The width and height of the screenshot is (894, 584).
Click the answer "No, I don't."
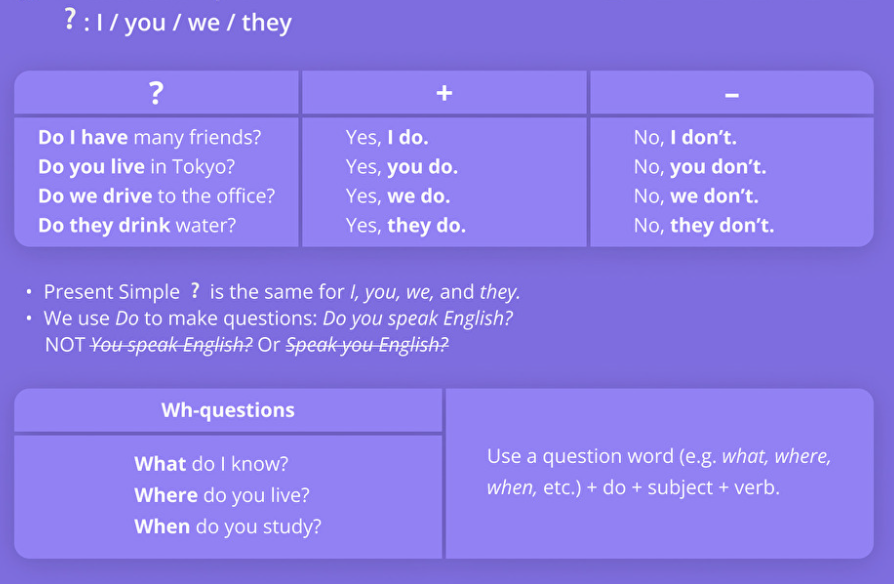click(x=685, y=138)
